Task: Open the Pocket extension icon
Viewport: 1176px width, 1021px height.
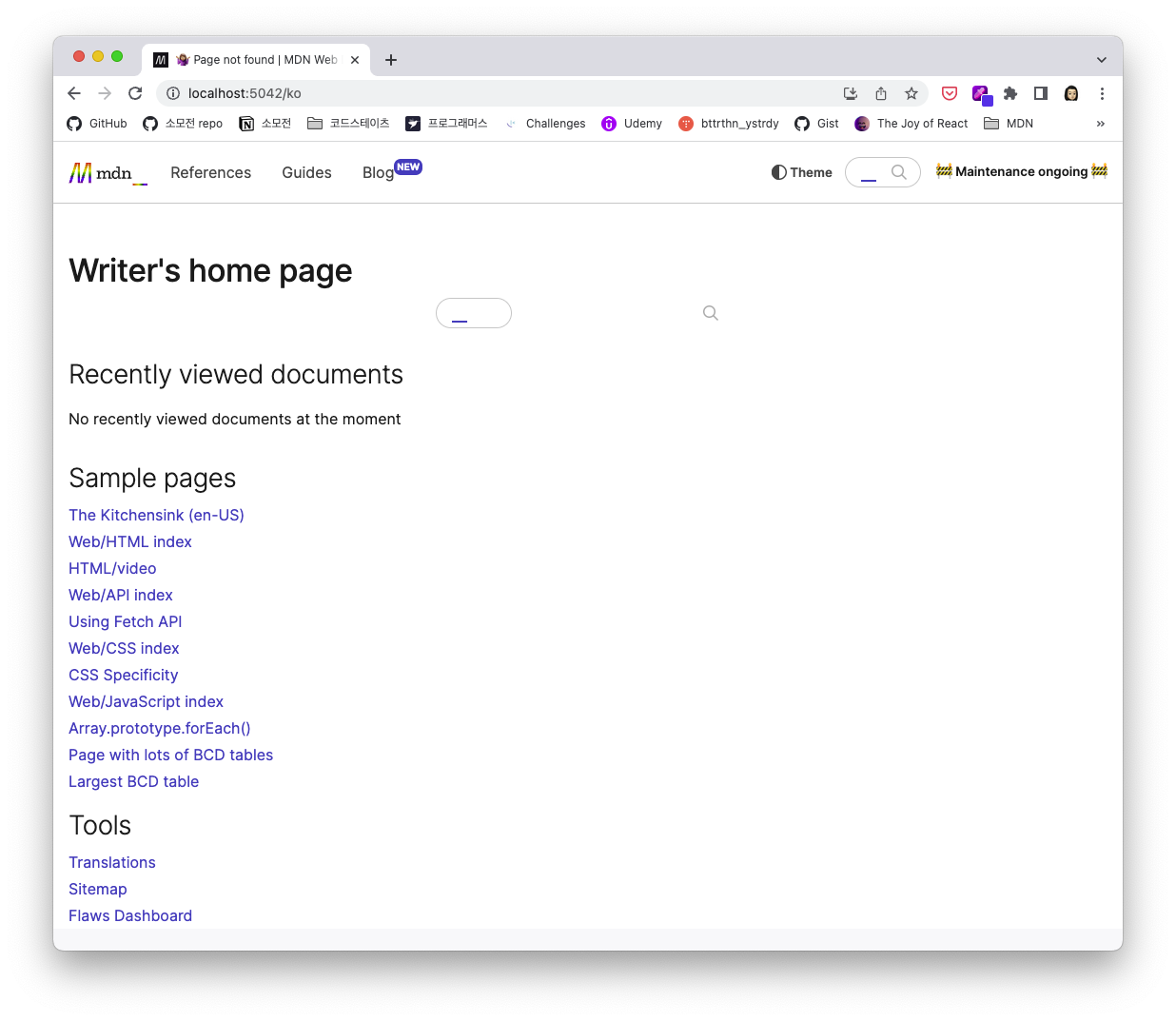Action: pyautogui.click(x=950, y=93)
